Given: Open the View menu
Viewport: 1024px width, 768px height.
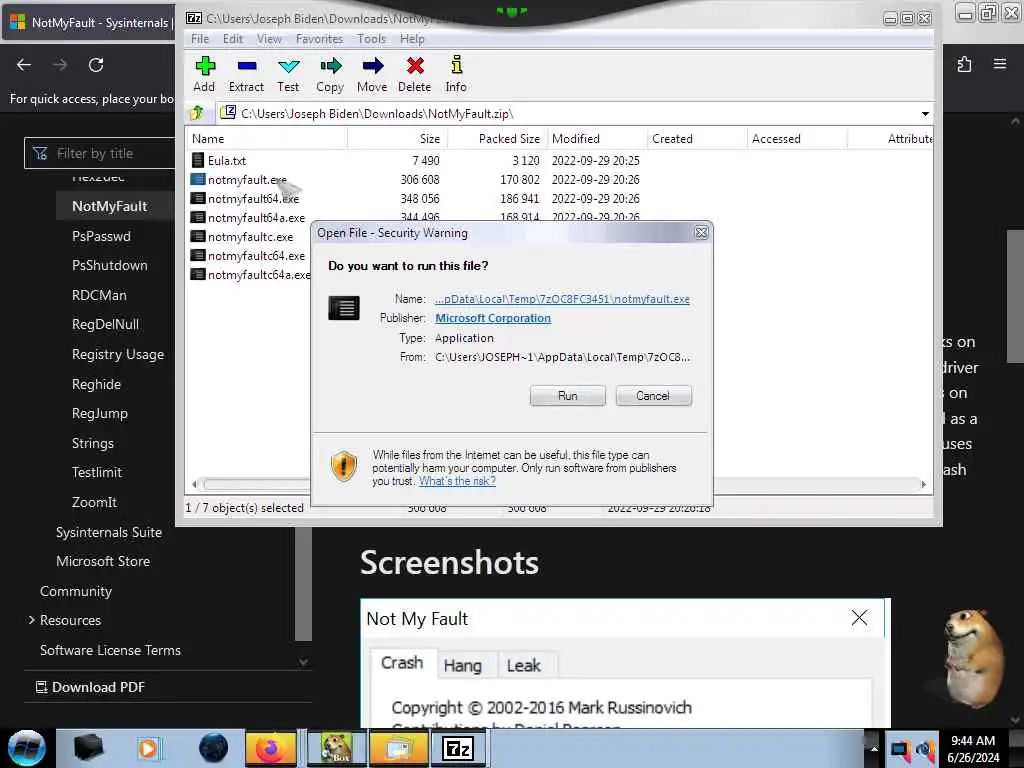Looking at the screenshot, I should [x=269, y=39].
